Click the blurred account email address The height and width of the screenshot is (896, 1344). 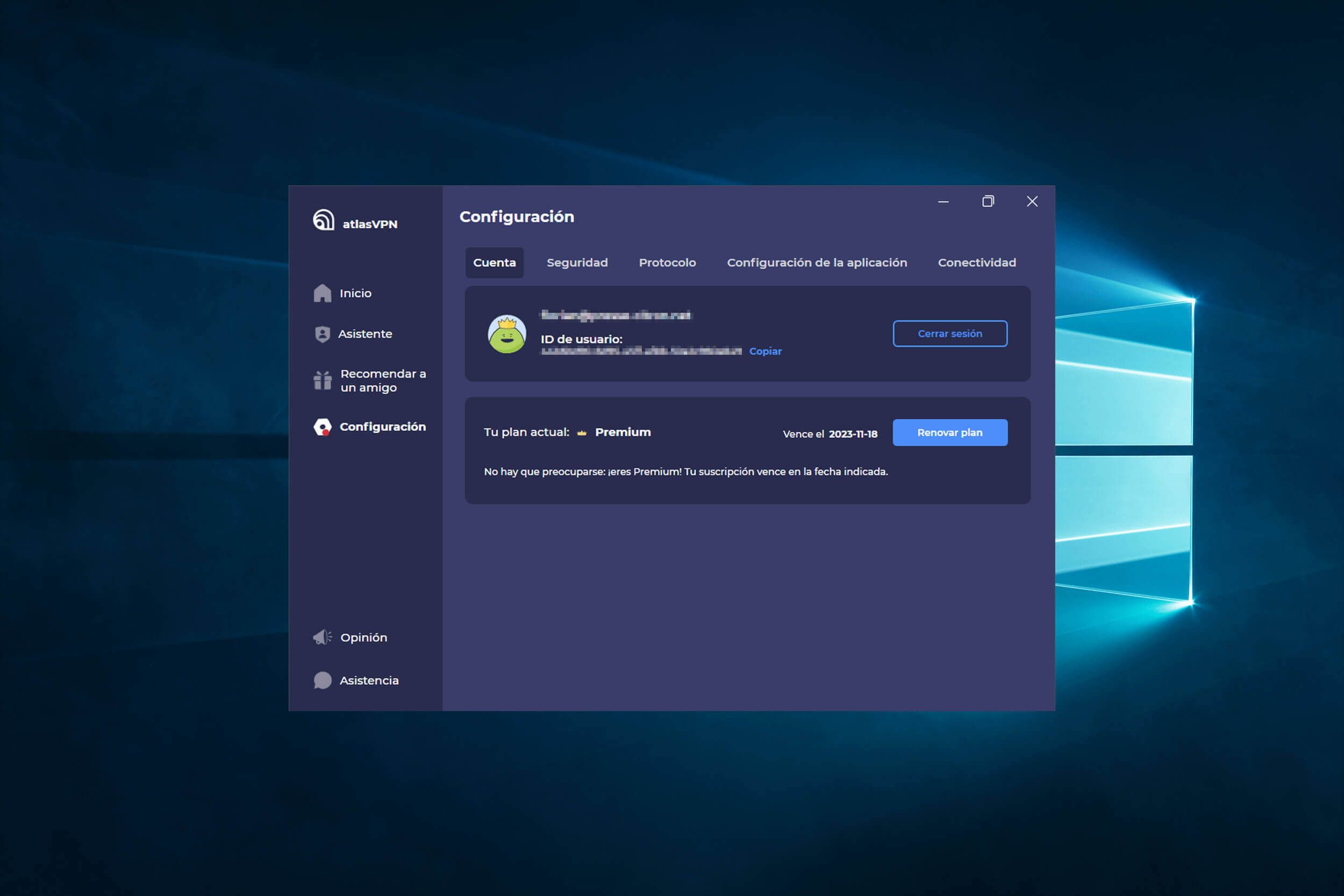[x=616, y=315]
